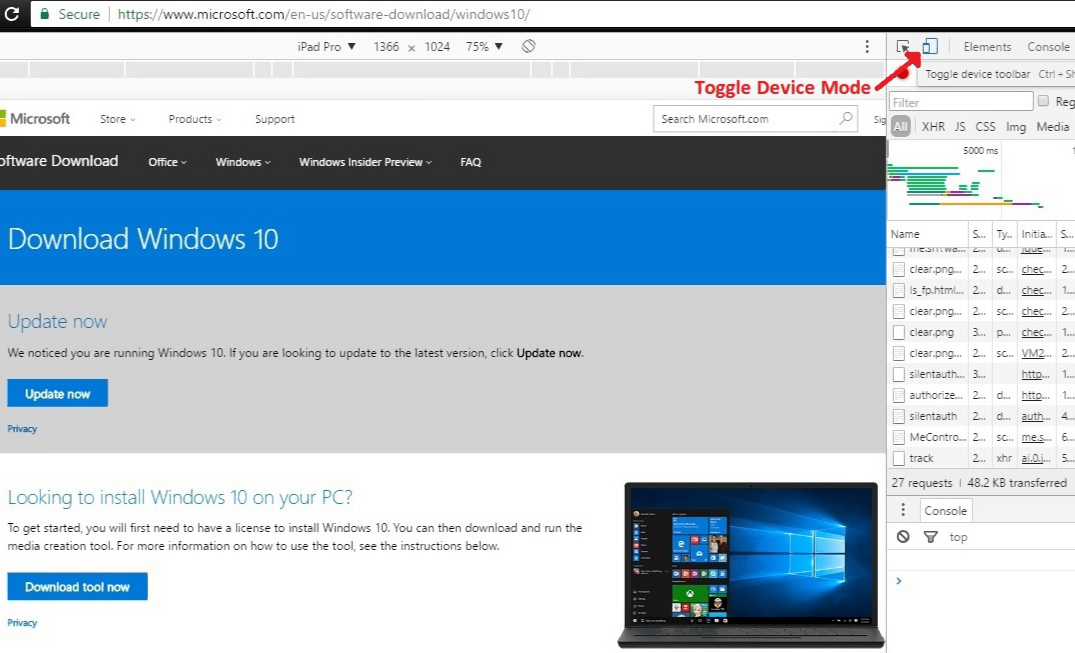Filter network requests by CSS

(x=985, y=126)
